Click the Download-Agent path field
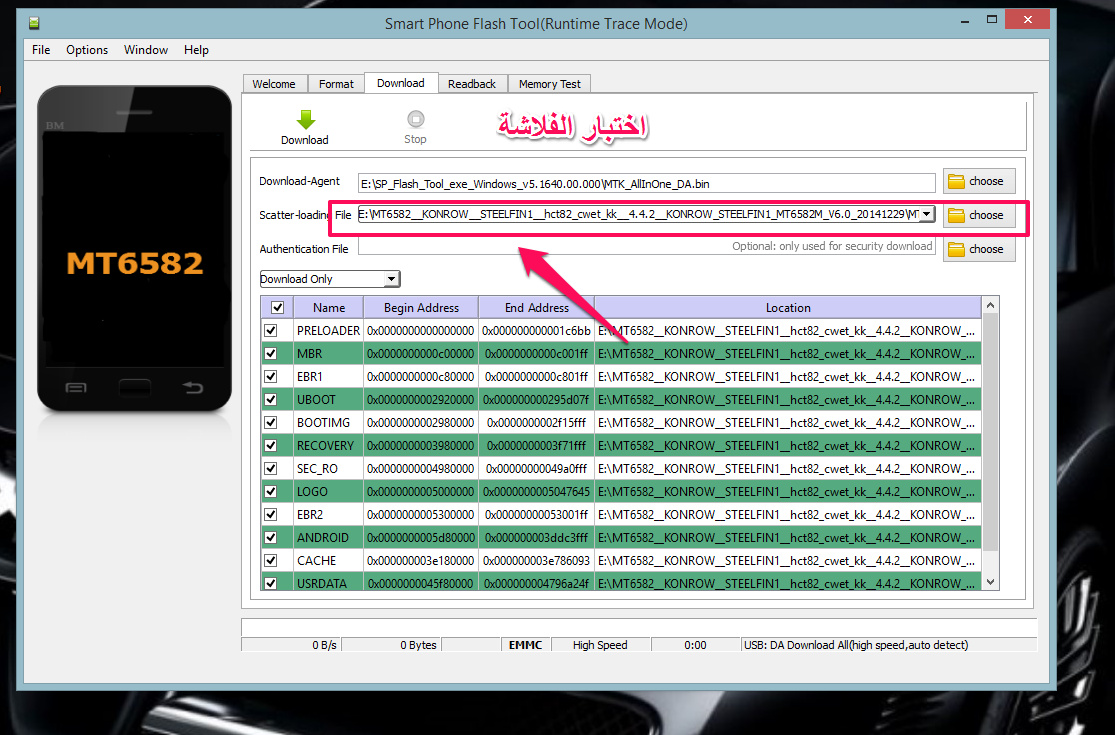The height and width of the screenshot is (735, 1115). (x=646, y=183)
